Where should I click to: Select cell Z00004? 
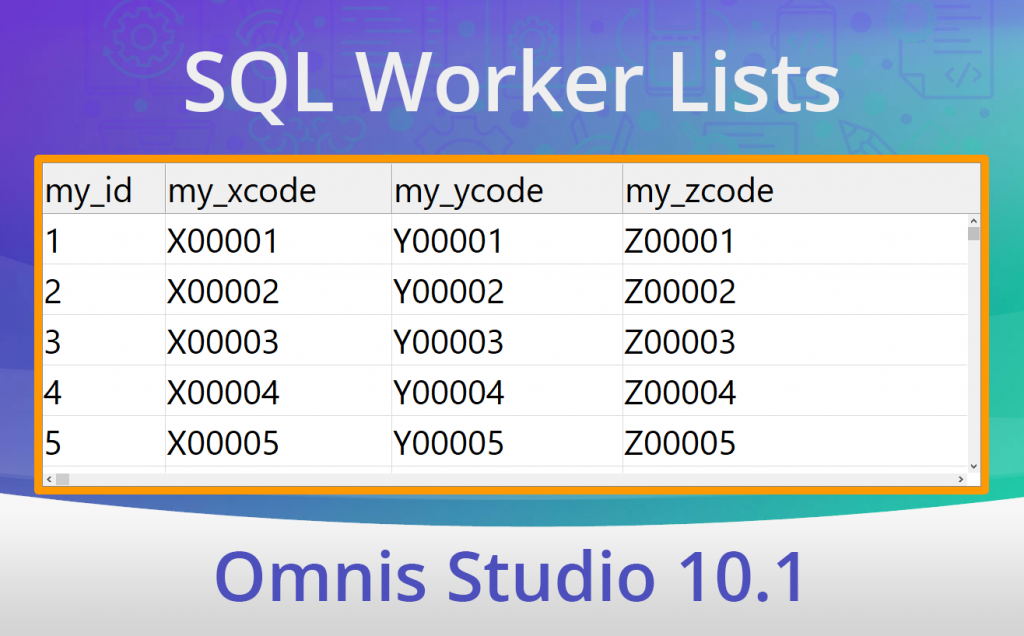795,391
